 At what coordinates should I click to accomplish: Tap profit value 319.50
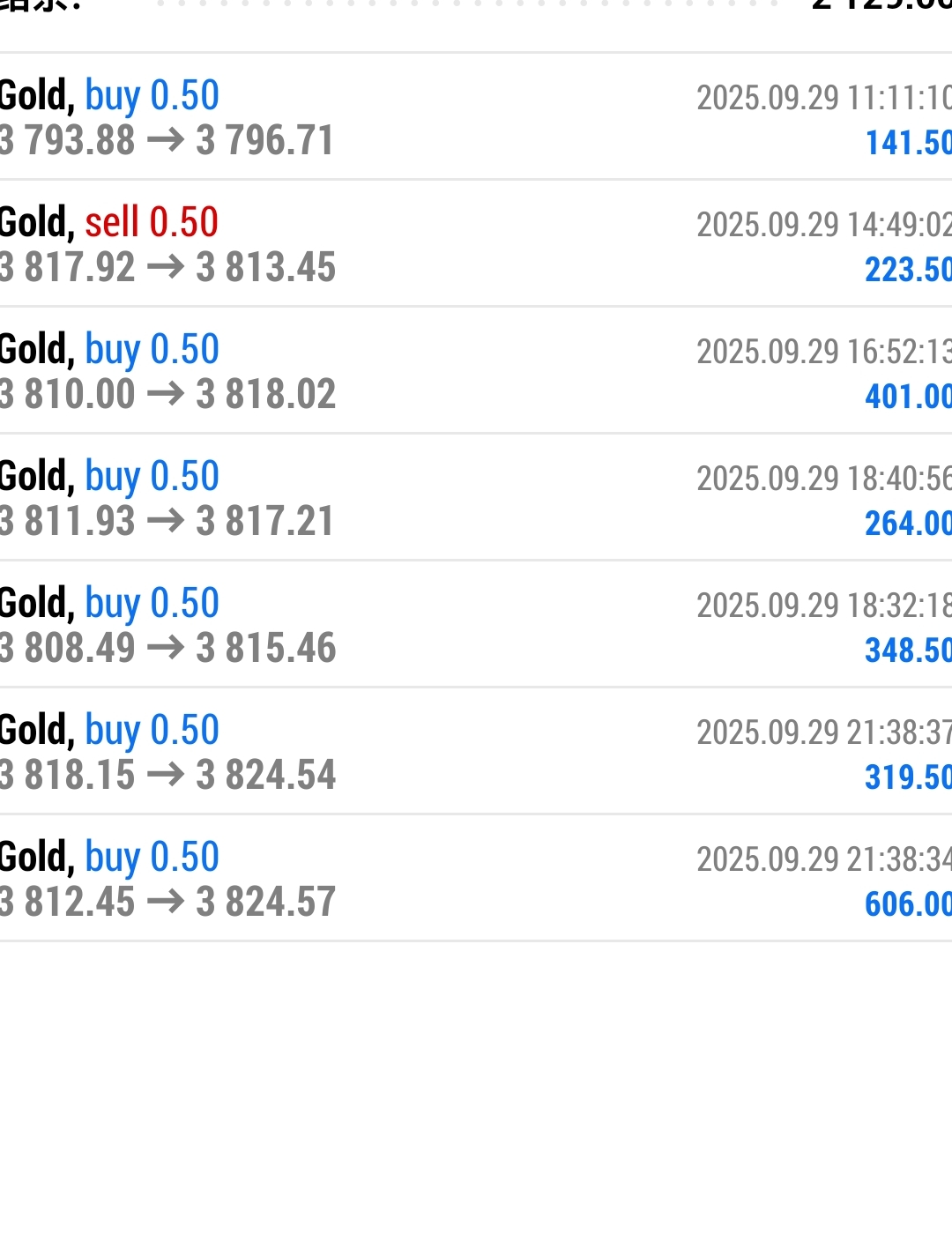pyautogui.click(x=907, y=777)
